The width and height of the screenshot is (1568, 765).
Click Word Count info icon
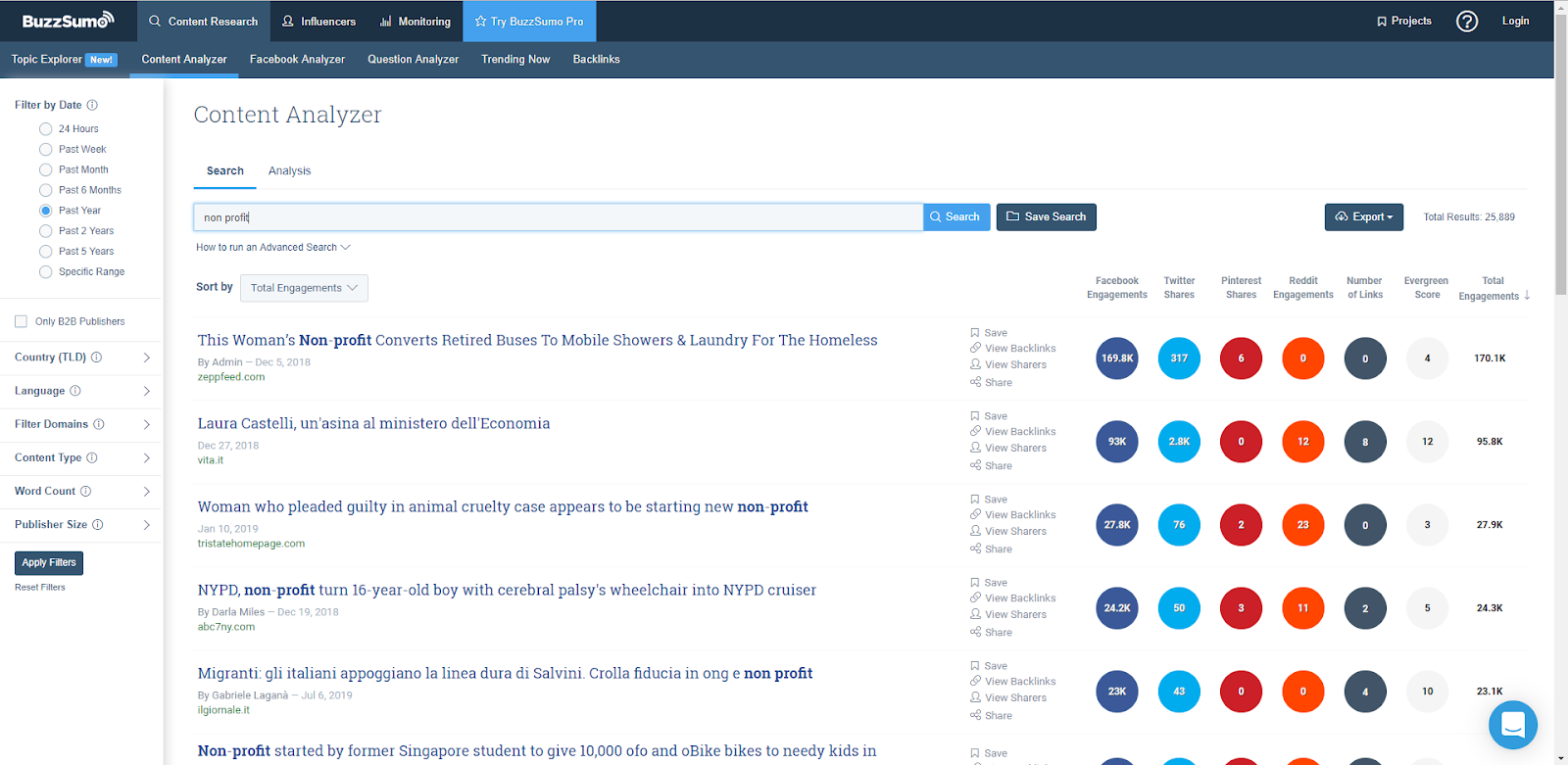(85, 491)
